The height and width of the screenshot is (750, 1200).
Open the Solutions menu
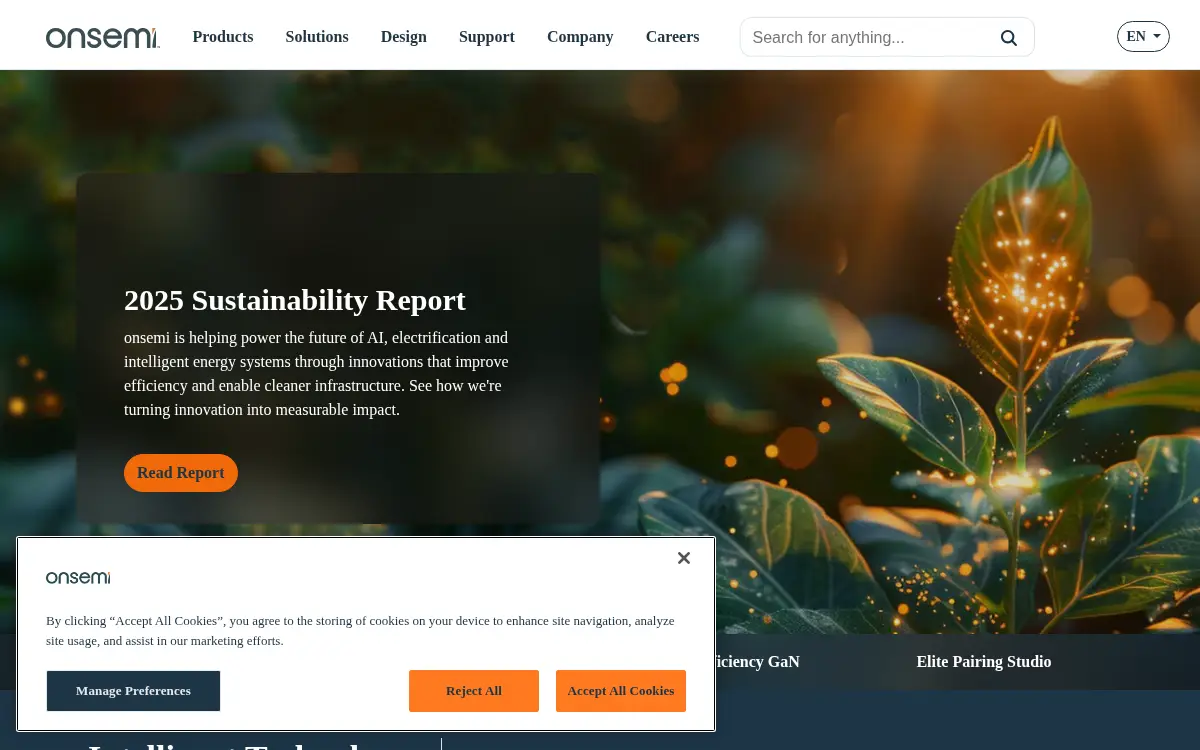[x=317, y=37]
